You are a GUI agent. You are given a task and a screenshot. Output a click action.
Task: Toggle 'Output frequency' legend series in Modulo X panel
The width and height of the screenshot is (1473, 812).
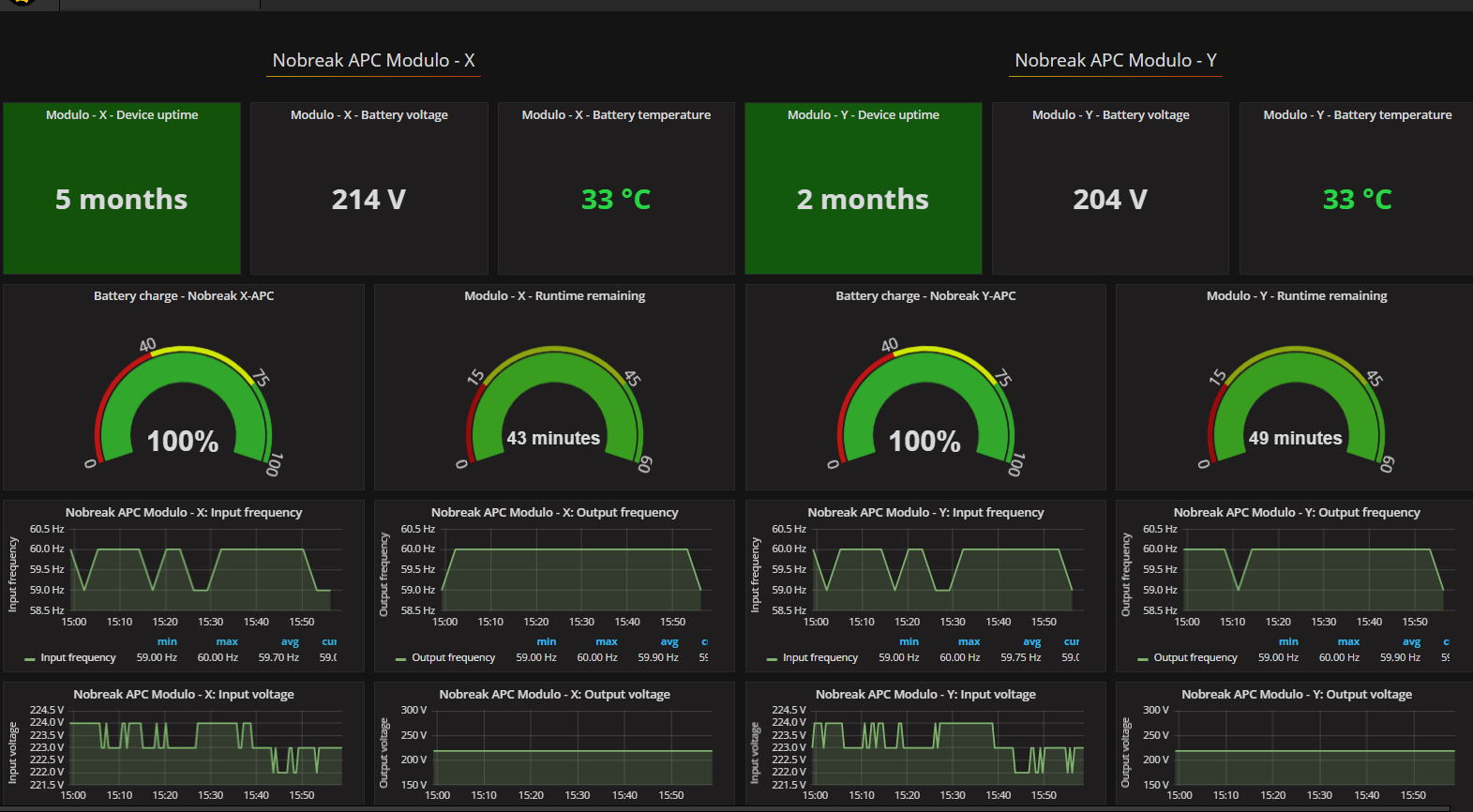point(454,657)
